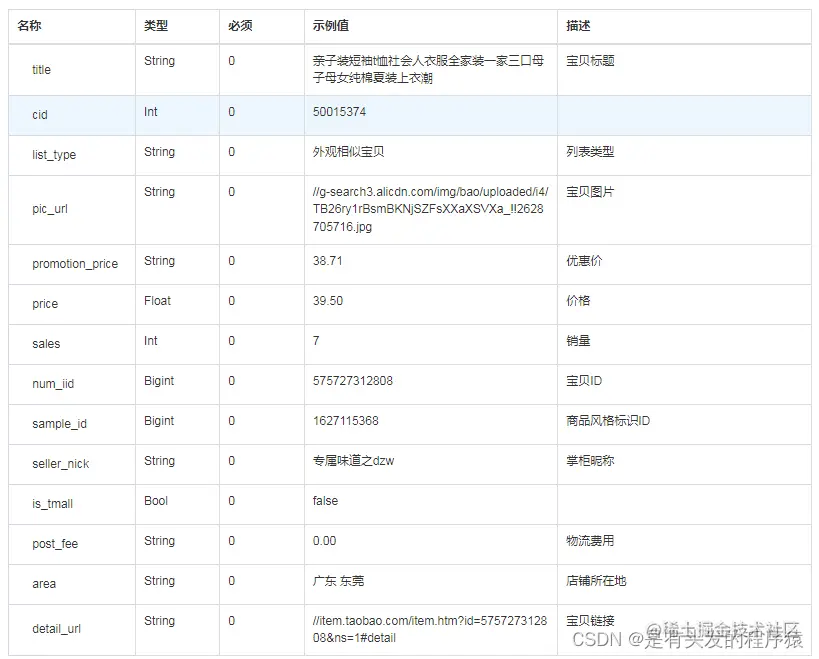
Task: Select the seller_nick field name
Action: coord(61,464)
